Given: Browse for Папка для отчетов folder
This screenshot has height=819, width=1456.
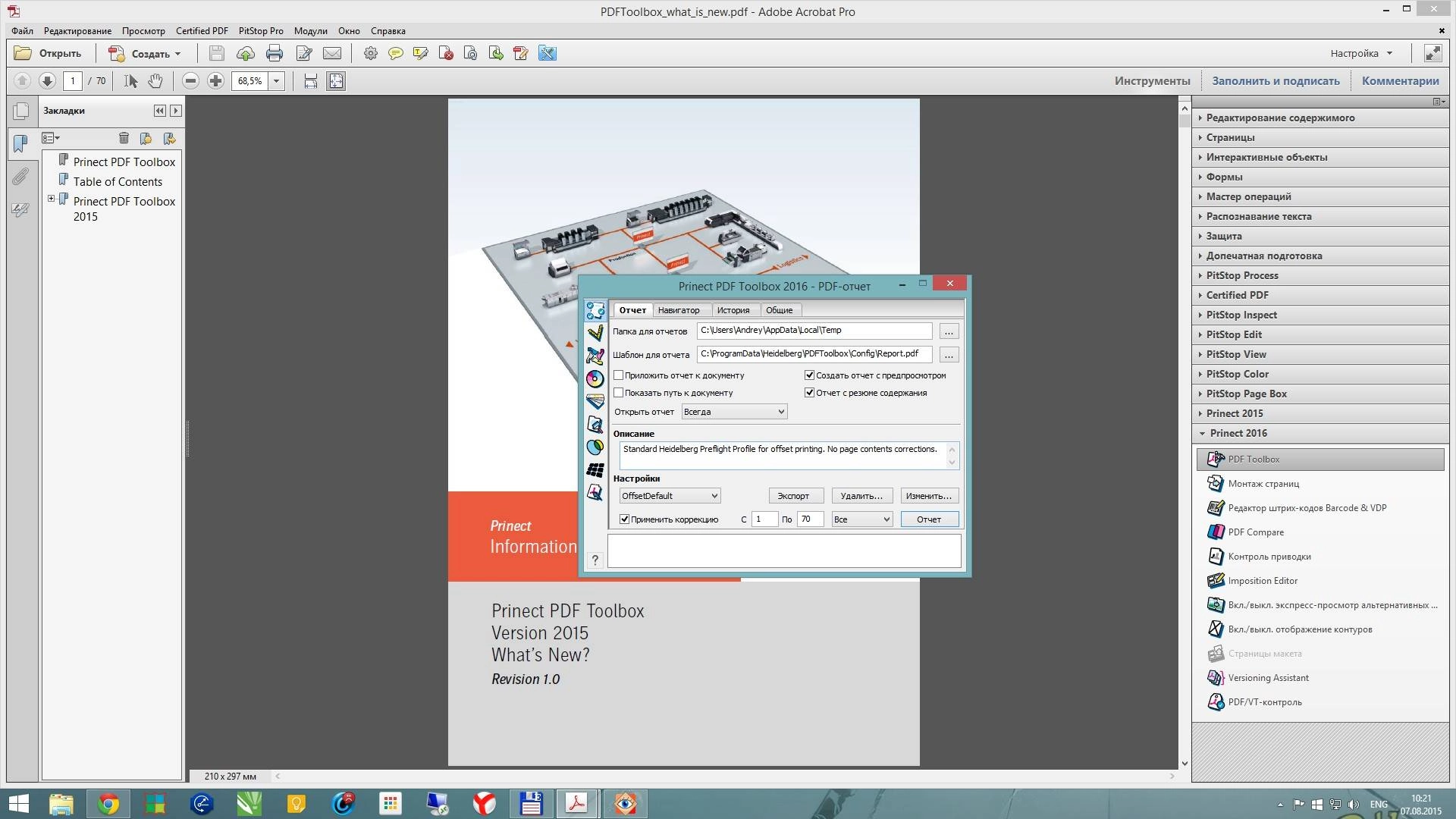Looking at the screenshot, I should [x=949, y=331].
